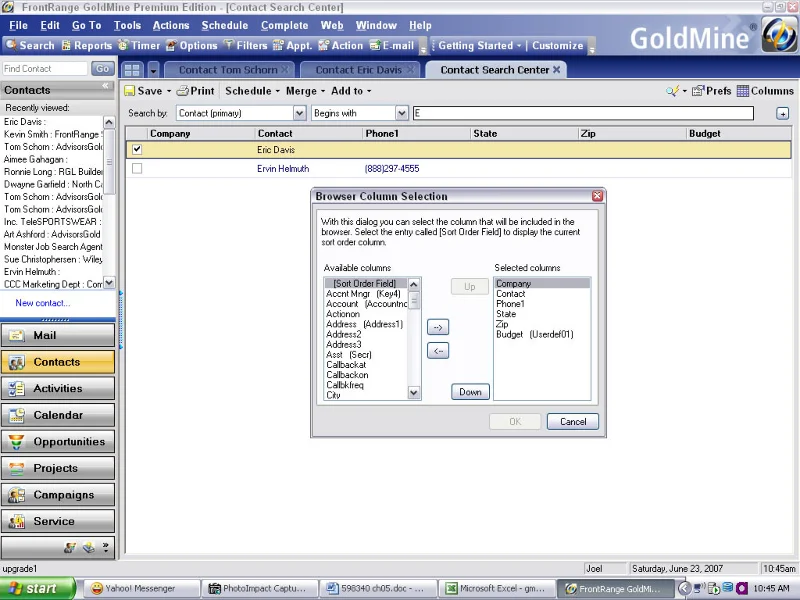
Task: Click down arrow of Available columns scrollbar
Action: [x=414, y=393]
